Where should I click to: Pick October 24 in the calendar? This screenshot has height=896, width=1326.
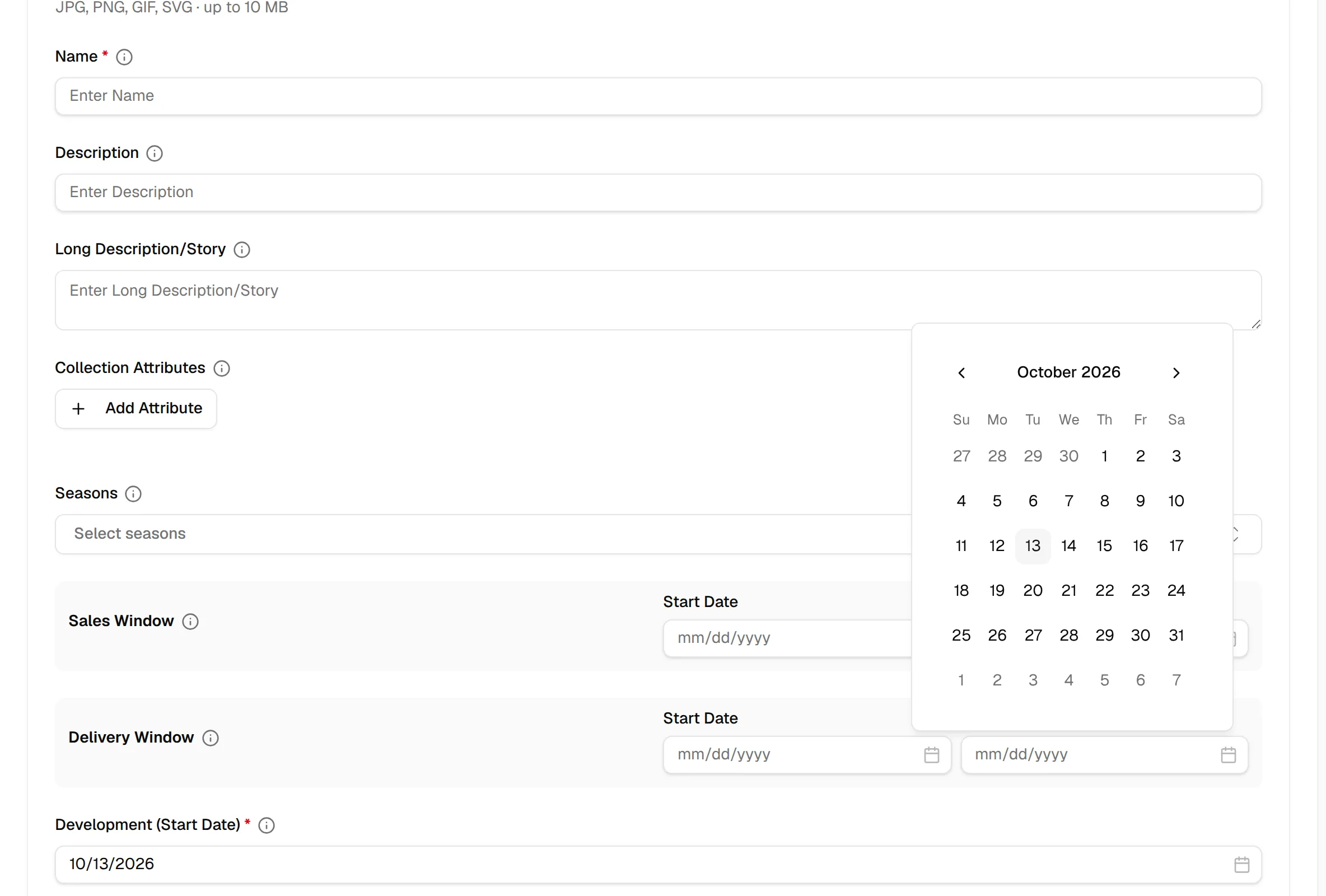pyautogui.click(x=1176, y=591)
